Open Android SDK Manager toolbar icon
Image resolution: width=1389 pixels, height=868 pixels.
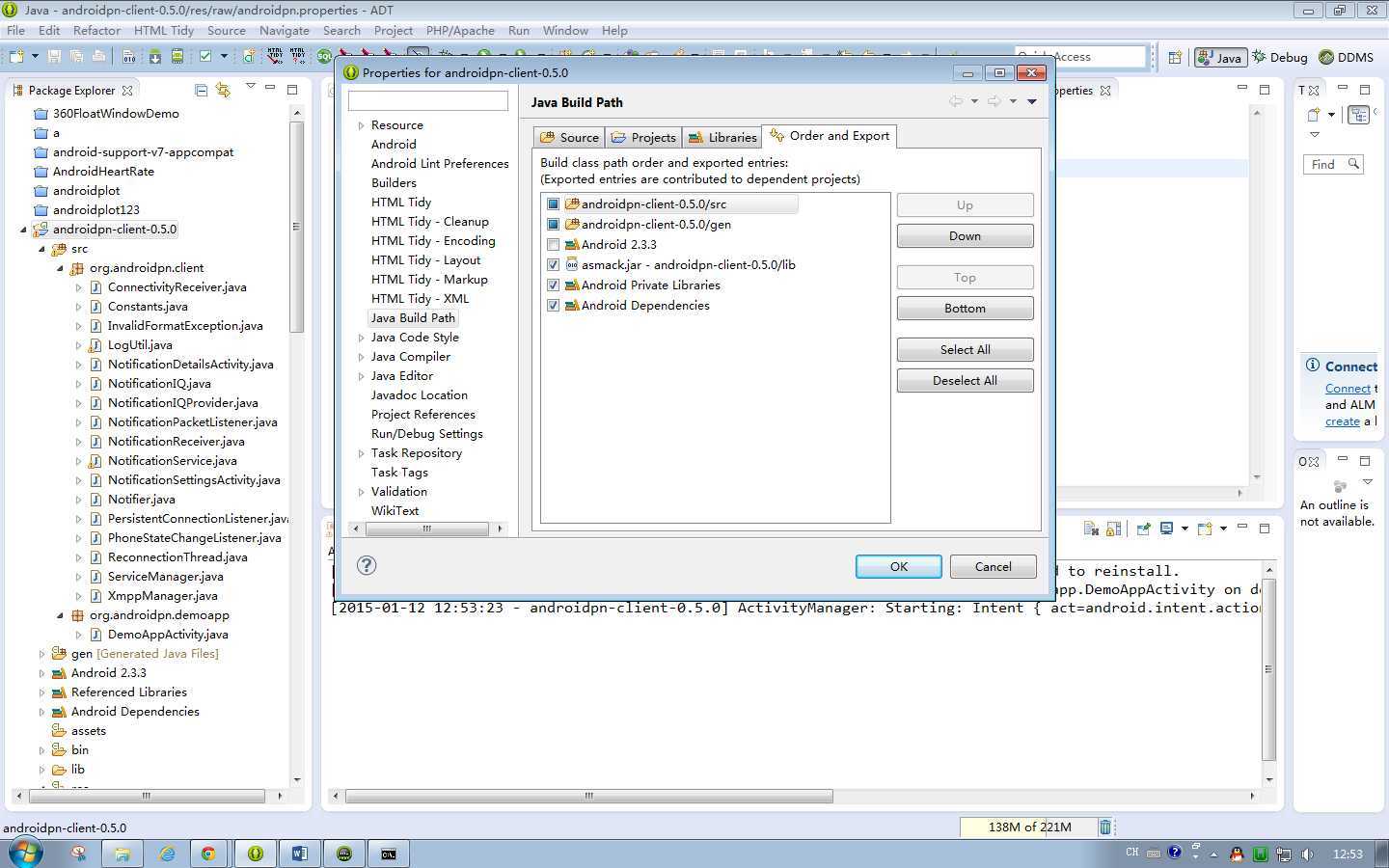pyautogui.click(x=154, y=57)
